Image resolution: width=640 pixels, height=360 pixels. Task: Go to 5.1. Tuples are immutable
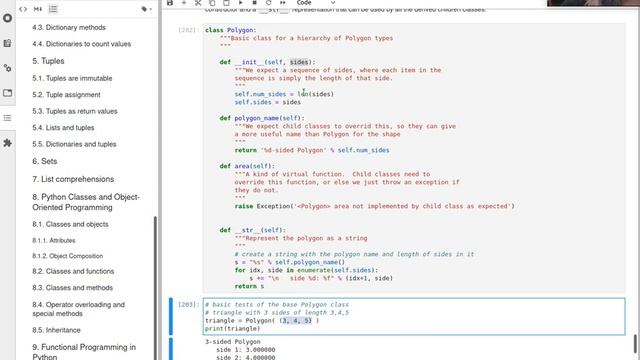click(x=72, y=78)
